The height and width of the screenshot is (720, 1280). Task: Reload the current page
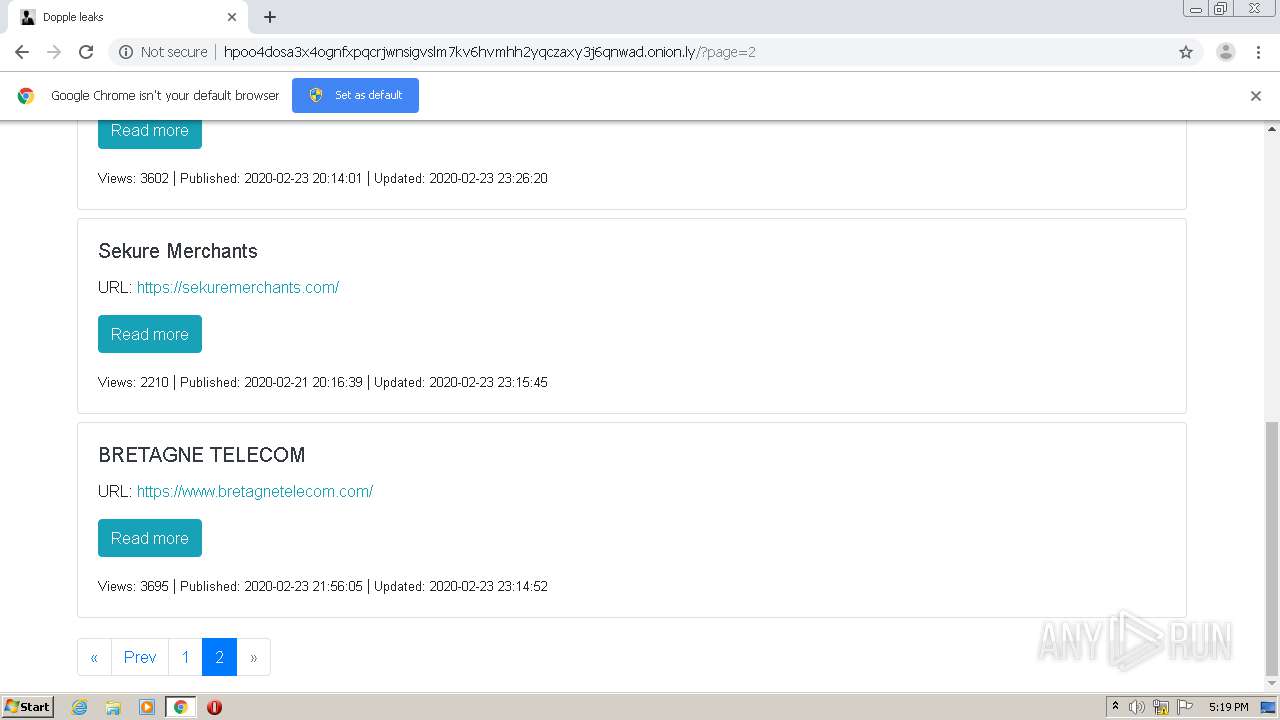click(x=86, y=52)
